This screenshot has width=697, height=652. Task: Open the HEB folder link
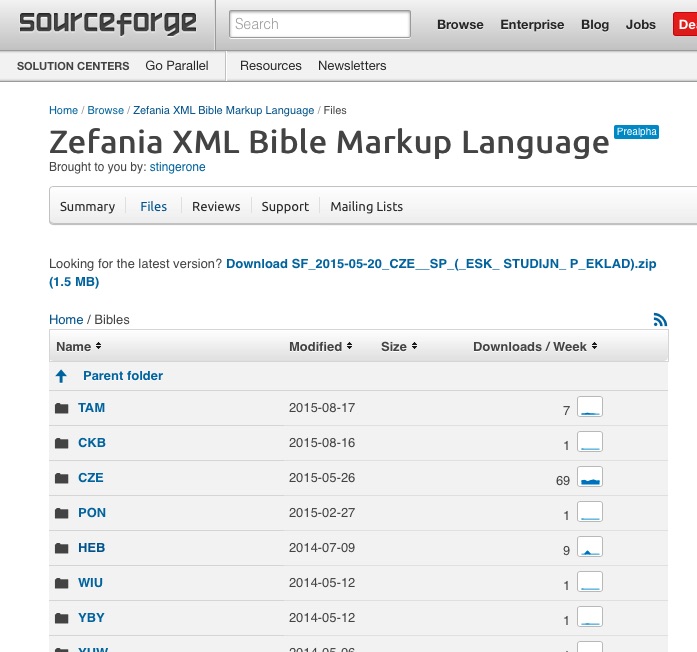coord(92,548)
